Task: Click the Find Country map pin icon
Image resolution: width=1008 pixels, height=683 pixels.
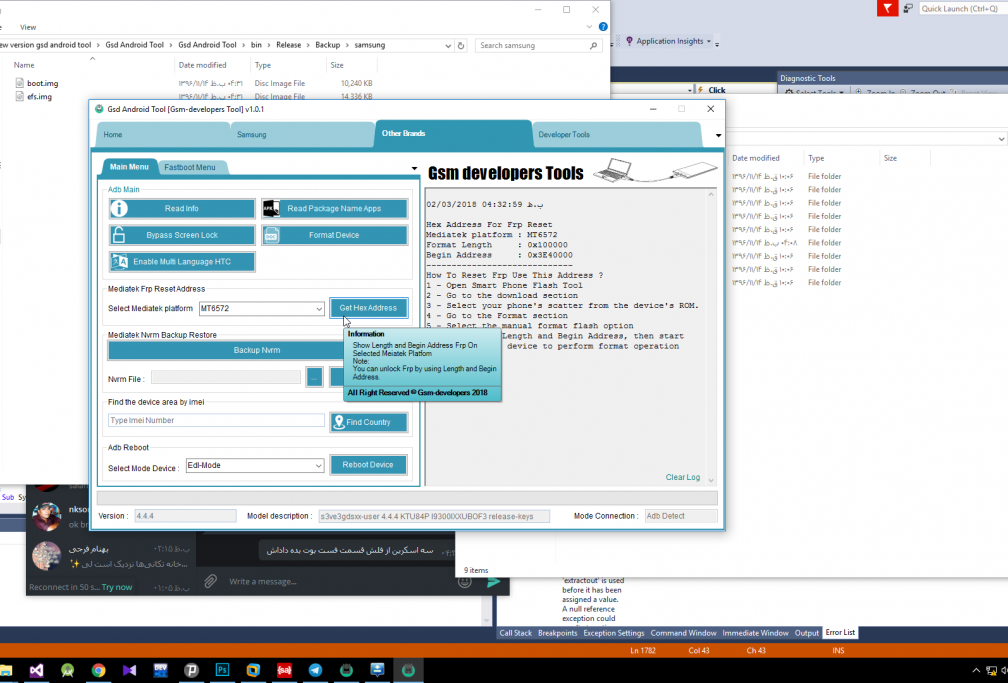Action: 339,423
